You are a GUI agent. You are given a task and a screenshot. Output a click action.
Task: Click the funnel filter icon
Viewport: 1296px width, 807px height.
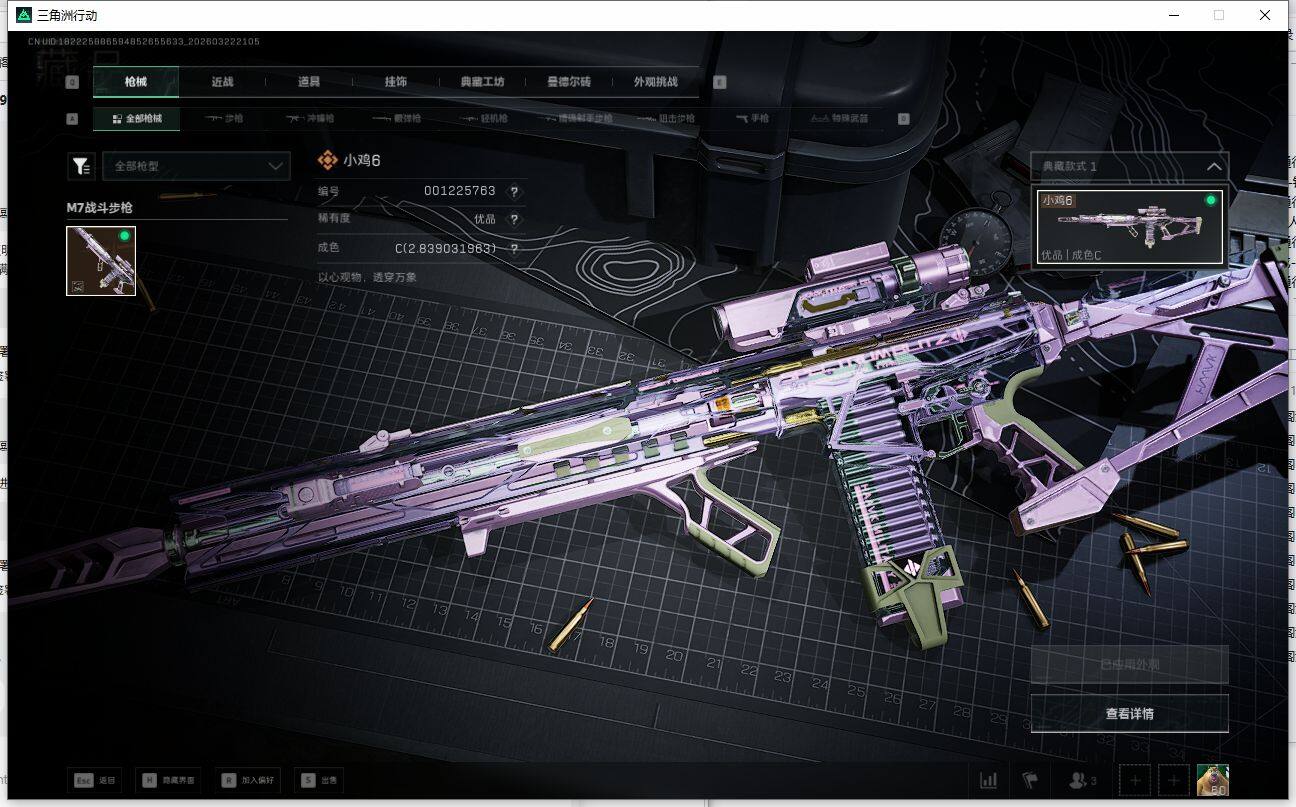81,166
